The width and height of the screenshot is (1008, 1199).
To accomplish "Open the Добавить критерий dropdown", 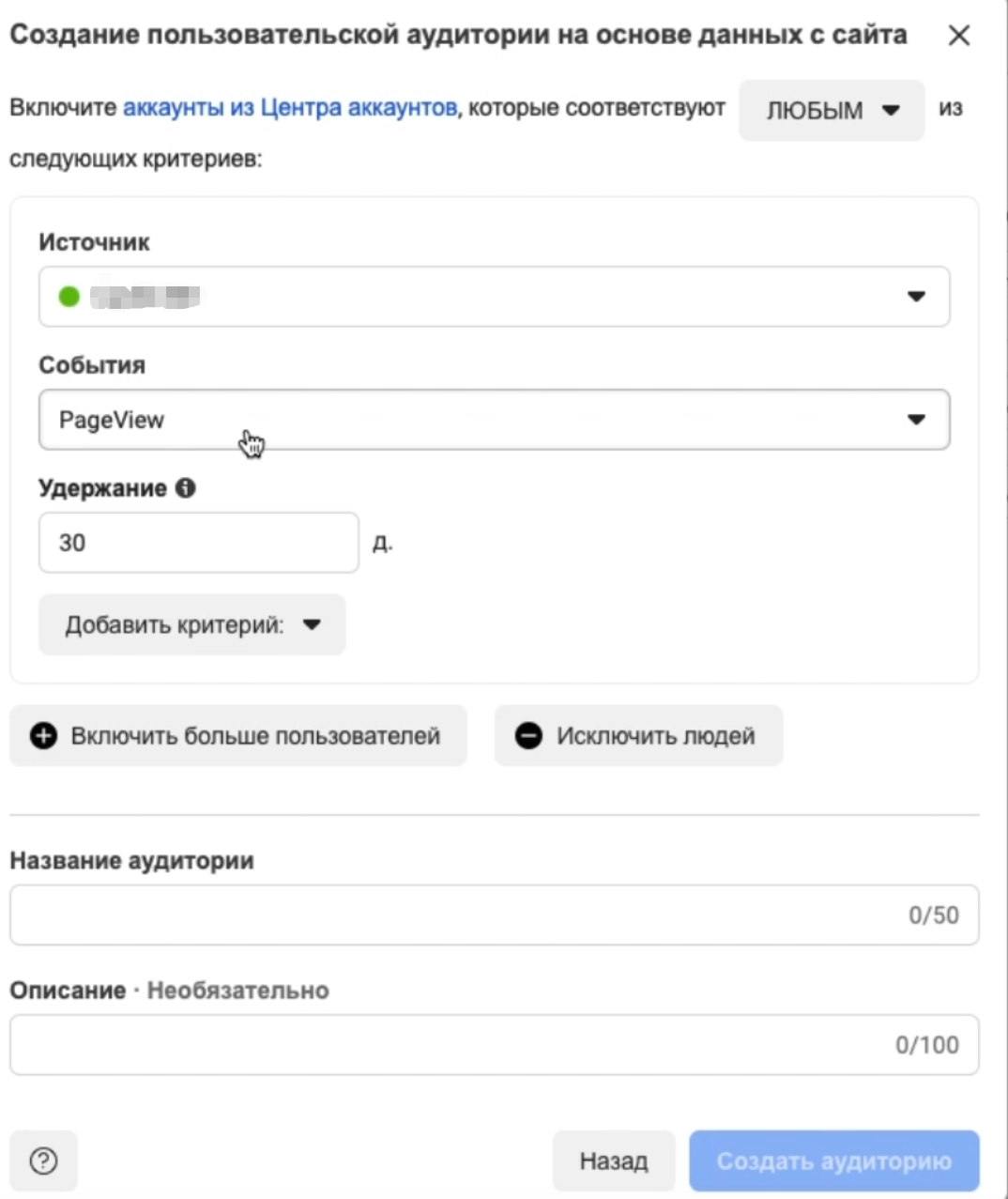I will click(x=192, y=624).
